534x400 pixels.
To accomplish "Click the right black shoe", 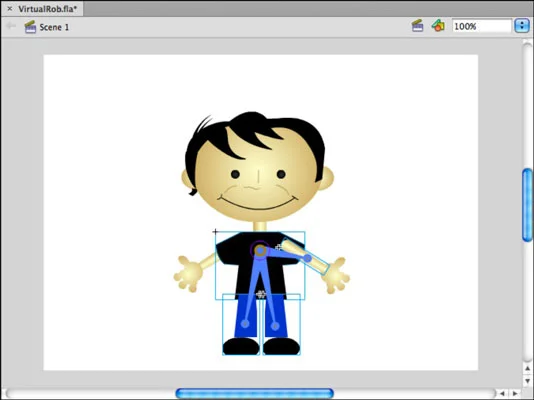I will (x=281, y=346).
